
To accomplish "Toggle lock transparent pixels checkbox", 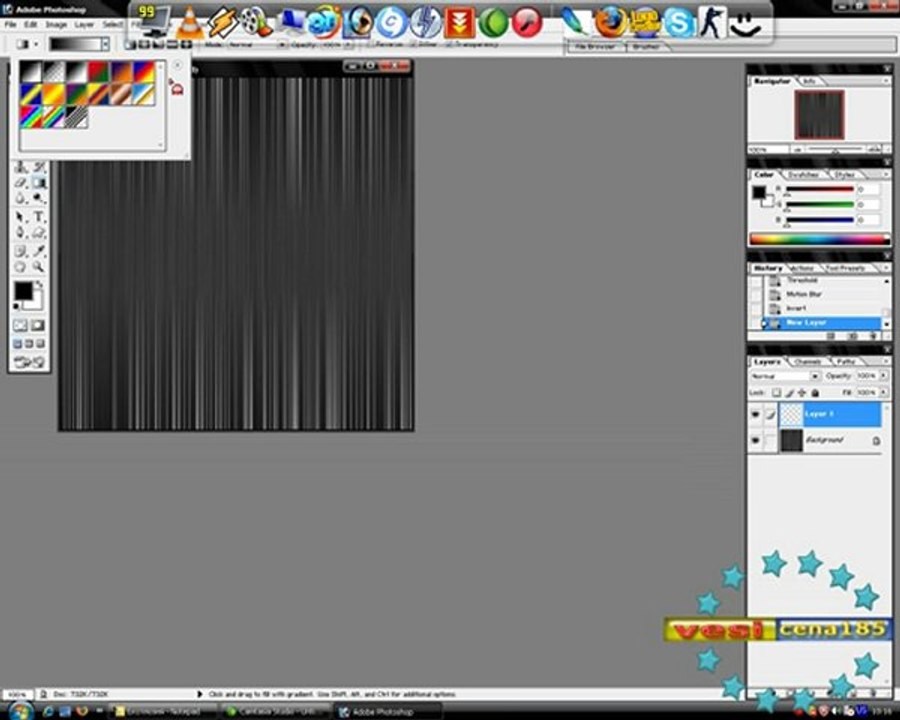I will pos(776,393).
